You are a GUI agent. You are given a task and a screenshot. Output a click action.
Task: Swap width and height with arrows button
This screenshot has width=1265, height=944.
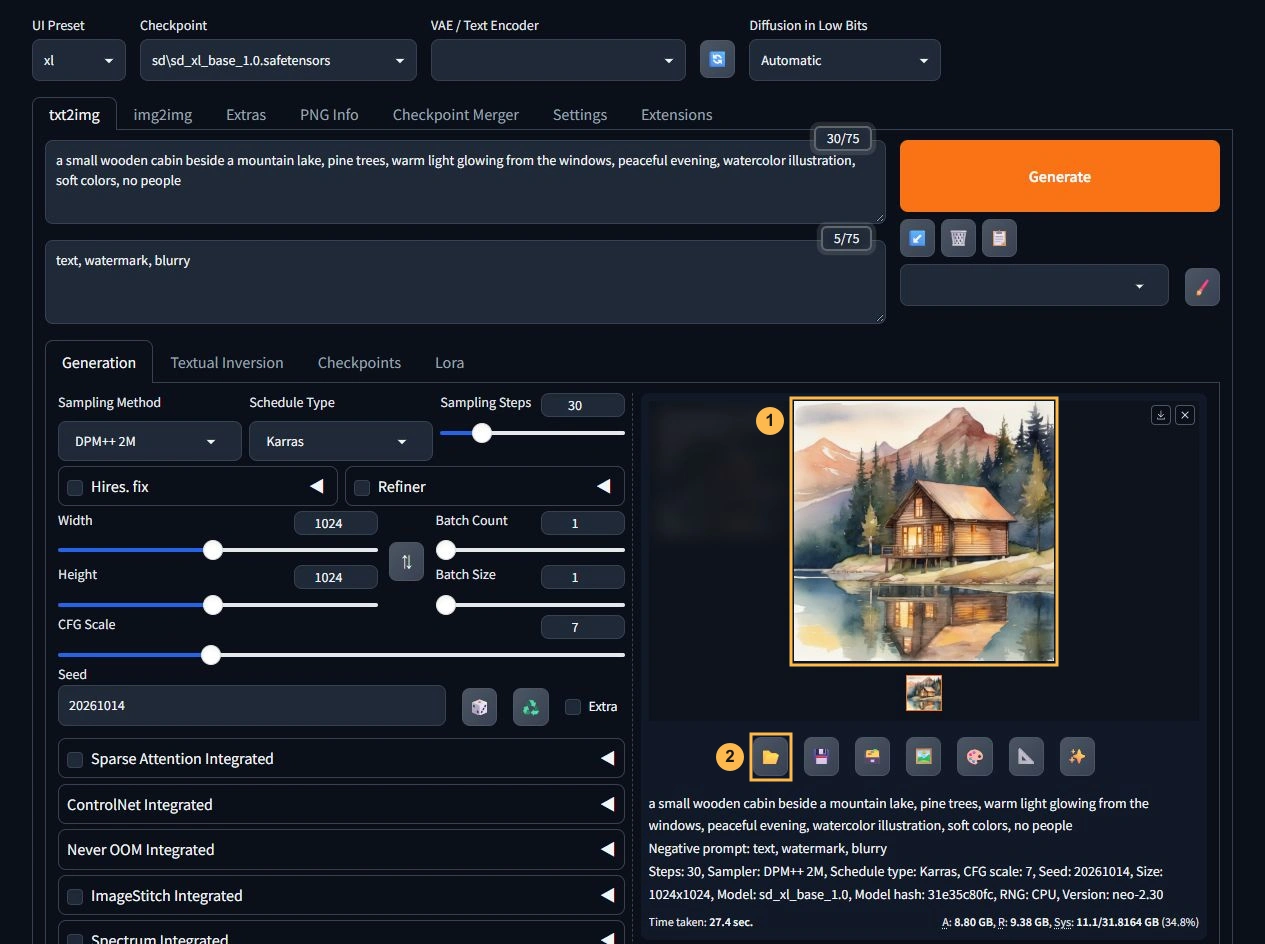coord(406,562)
